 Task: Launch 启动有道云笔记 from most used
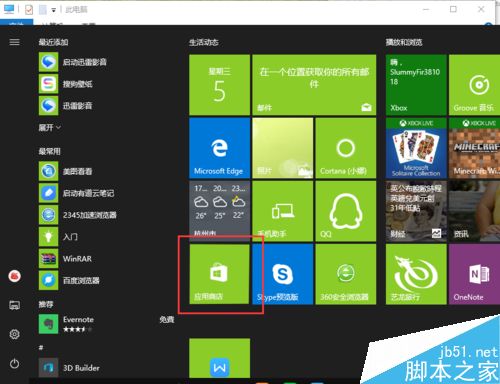coord(77,193)
